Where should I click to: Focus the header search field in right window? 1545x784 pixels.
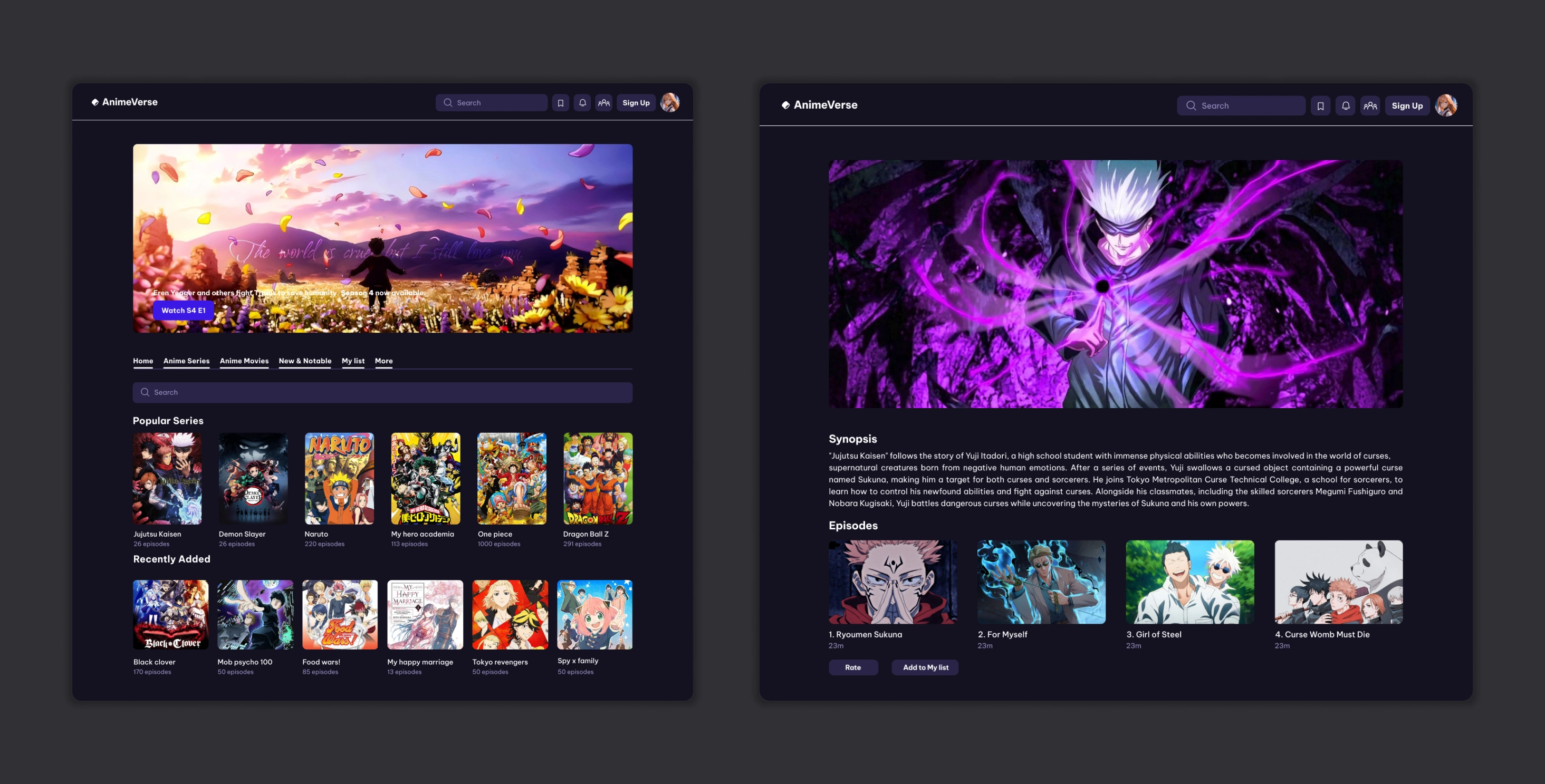1241,106
